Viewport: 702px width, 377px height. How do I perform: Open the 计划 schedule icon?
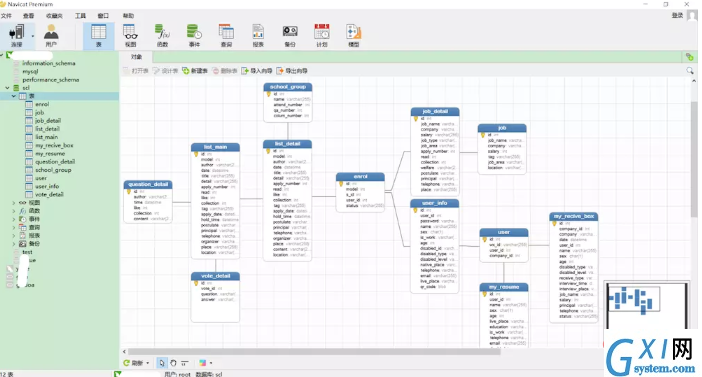tap(322, 36)
